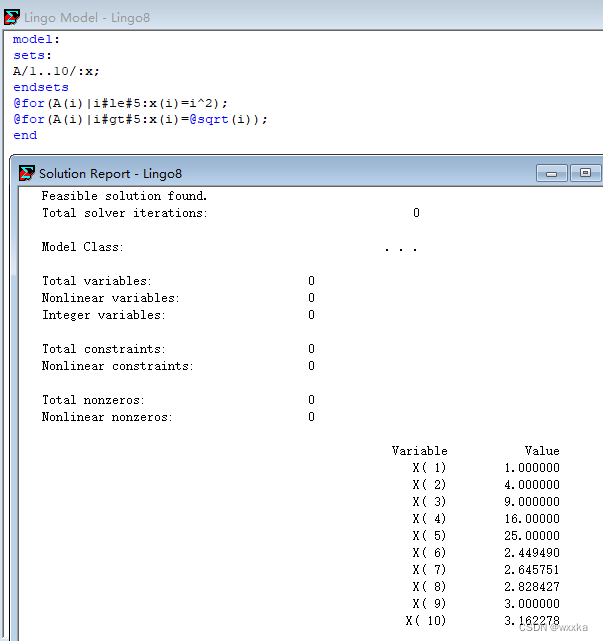Click the 'model:' line in editor
Screen dimensions: 603x641
point(36,40)
